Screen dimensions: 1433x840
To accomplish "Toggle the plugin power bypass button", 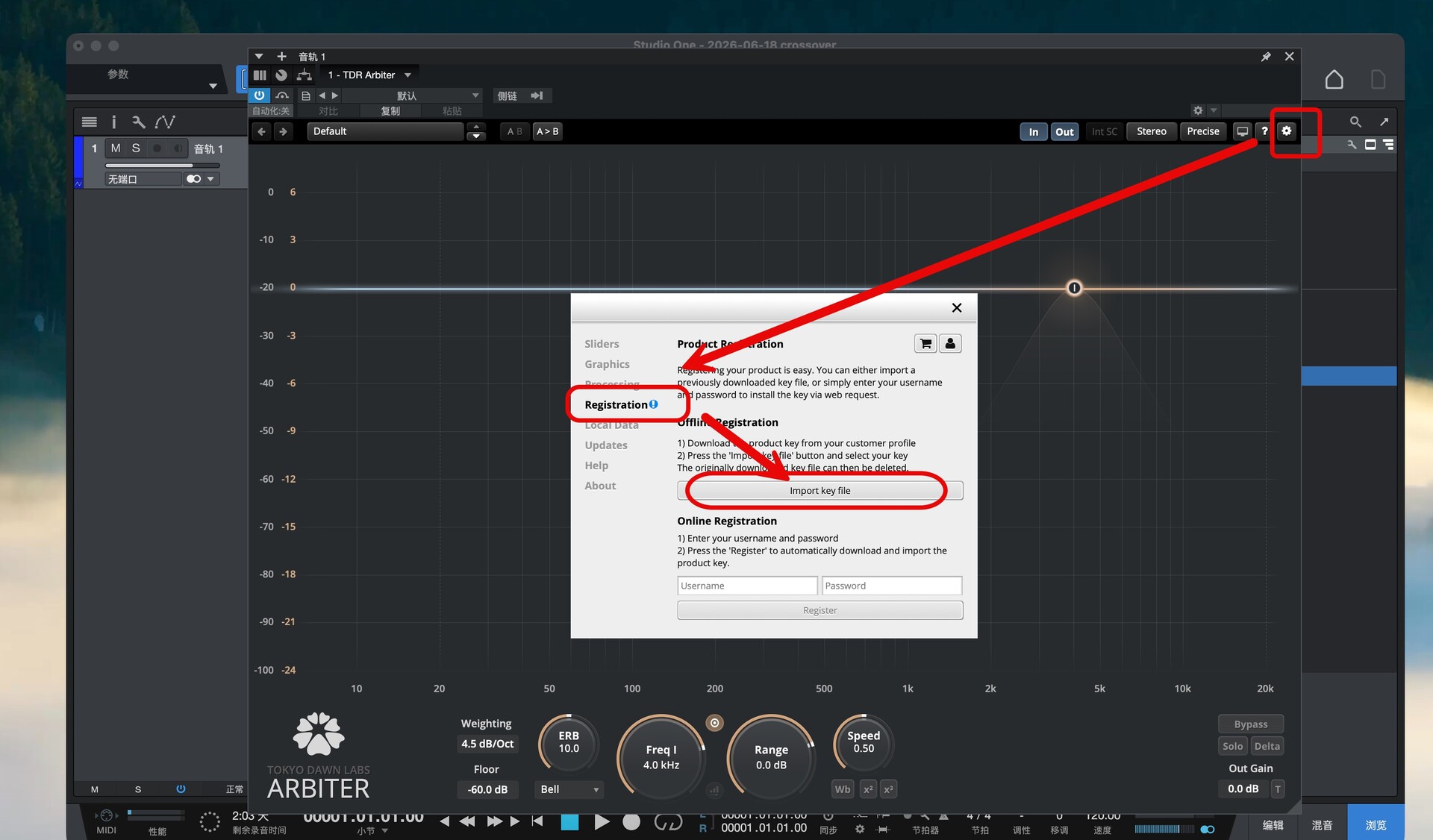I will click(259, 95).
